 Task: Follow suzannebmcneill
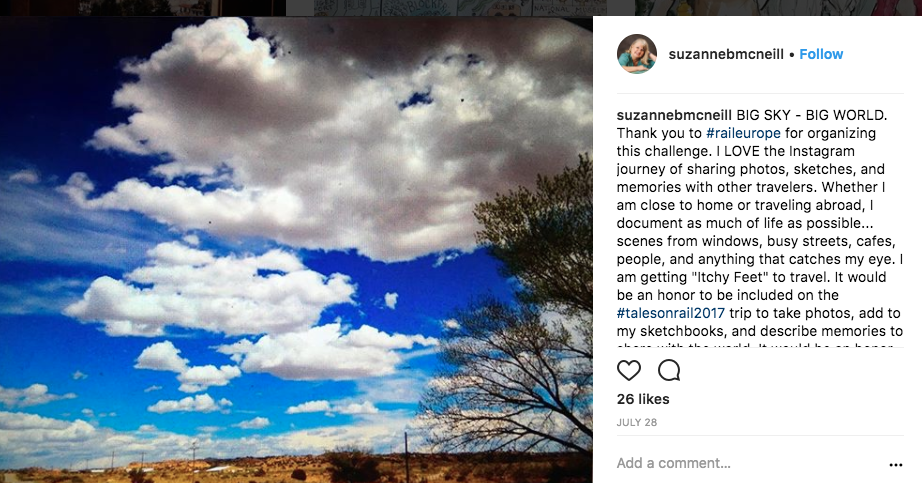pyautogui.click(x=821, y=54)
